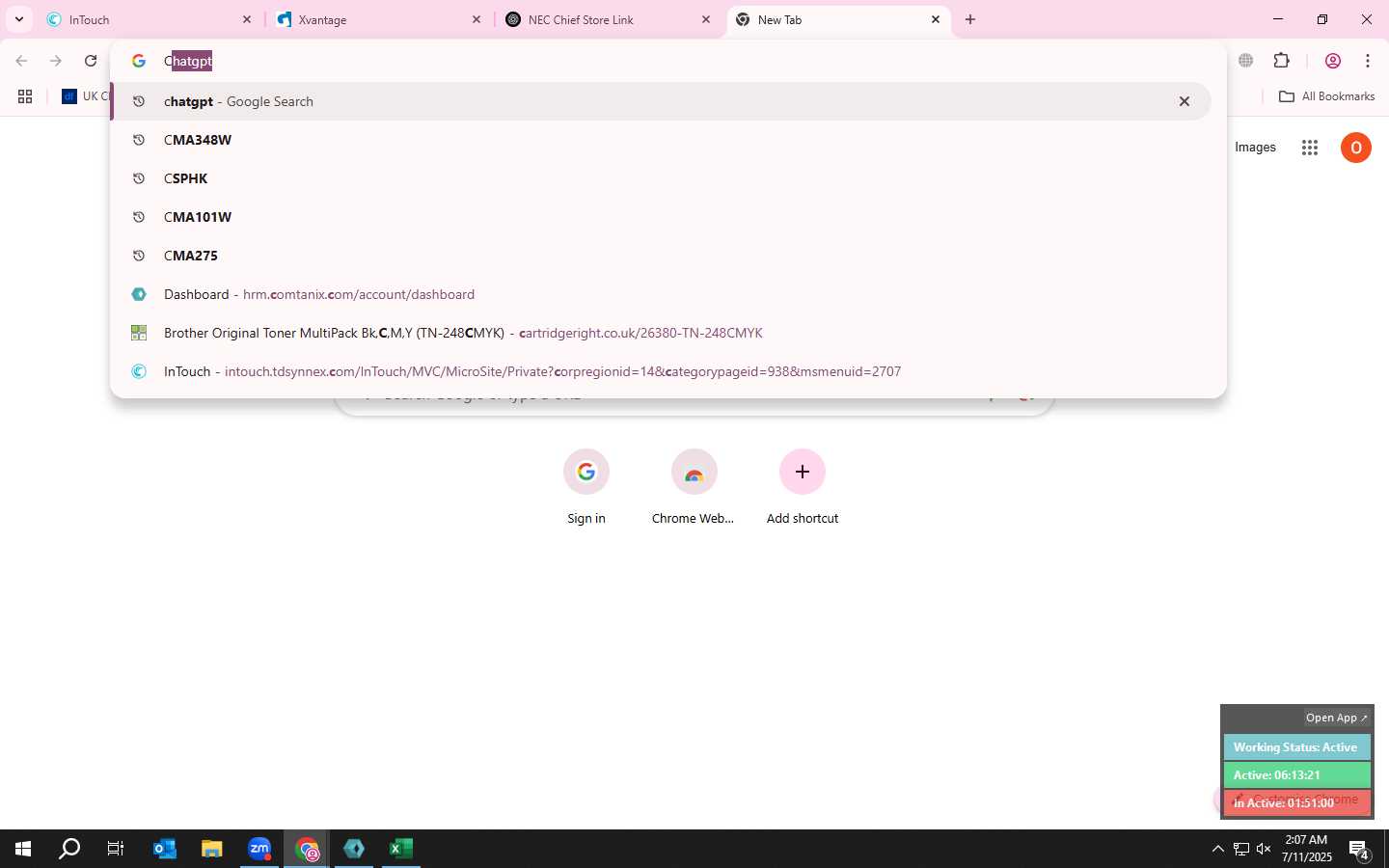Open Outlook from the taskbar
Image resolution: width=1389 pixels, height=868 pixels.
(165, 849)
